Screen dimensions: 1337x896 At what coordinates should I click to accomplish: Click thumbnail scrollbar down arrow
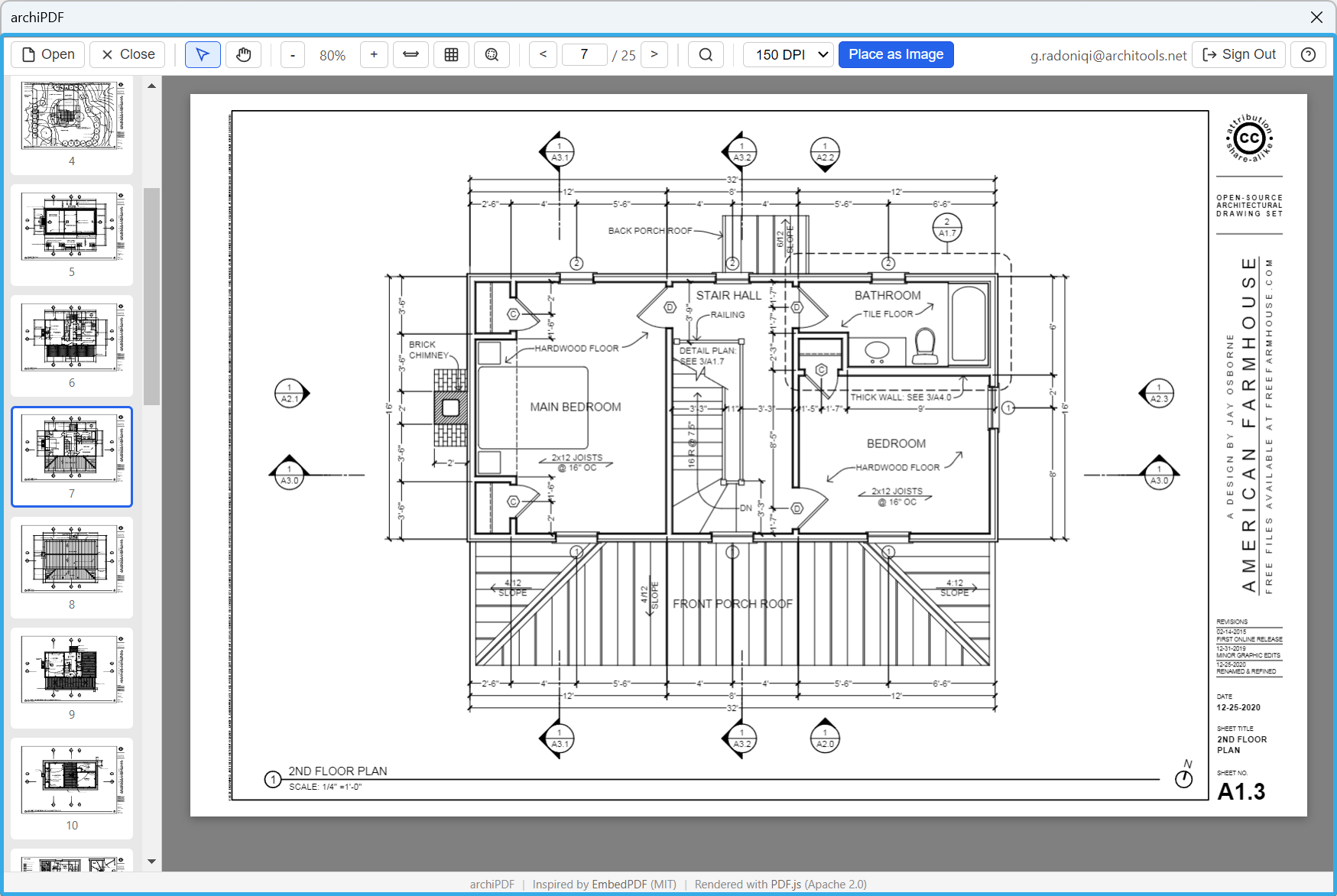[x=151, y=862]
